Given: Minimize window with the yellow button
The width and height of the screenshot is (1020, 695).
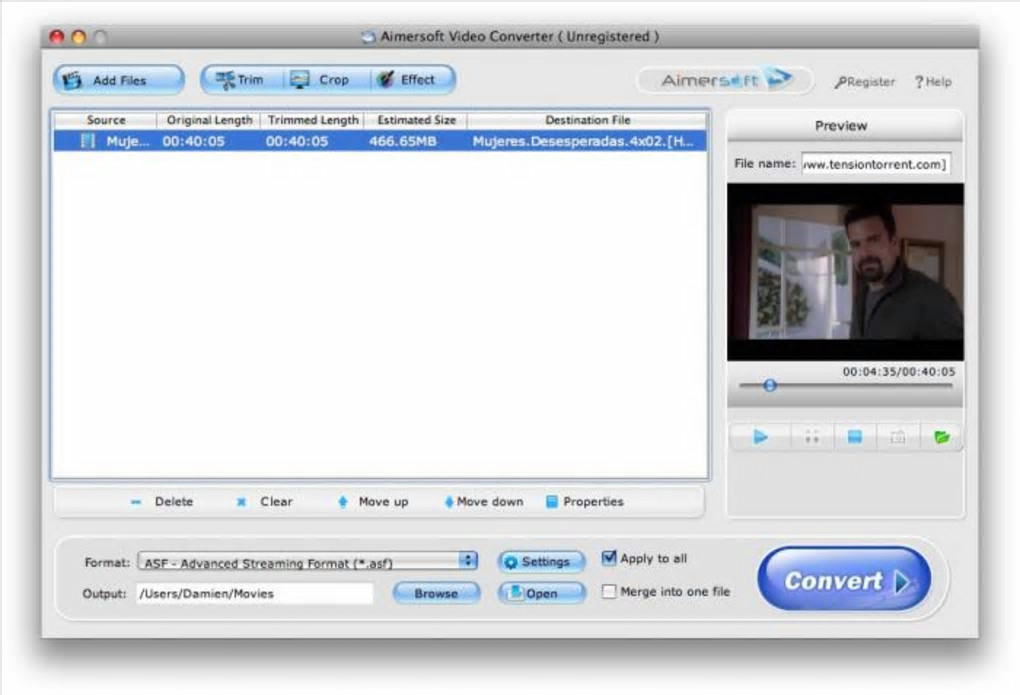Looking at the screenshot, I should [x=79, y=36].
